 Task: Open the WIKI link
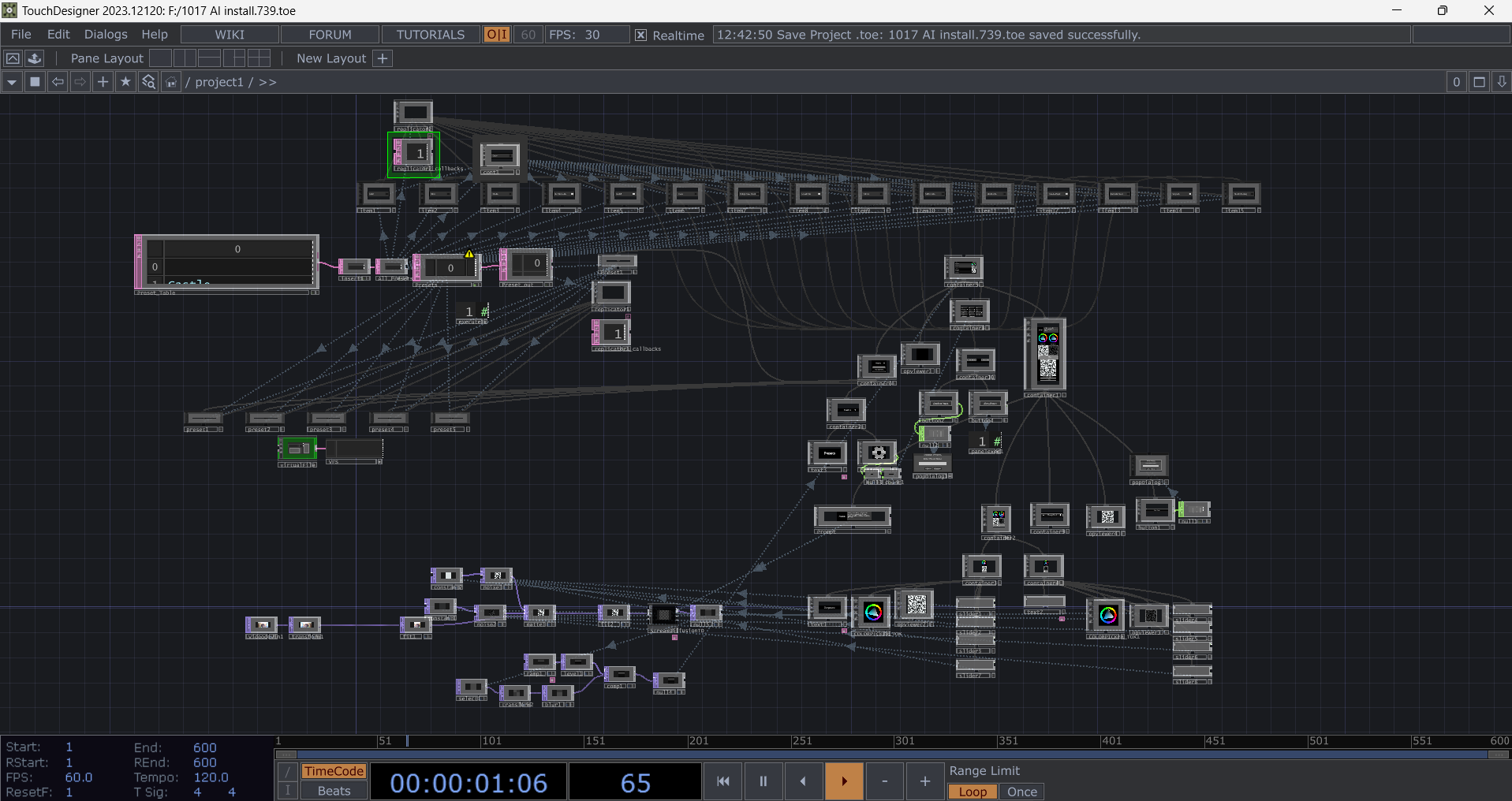pos(230,35)
